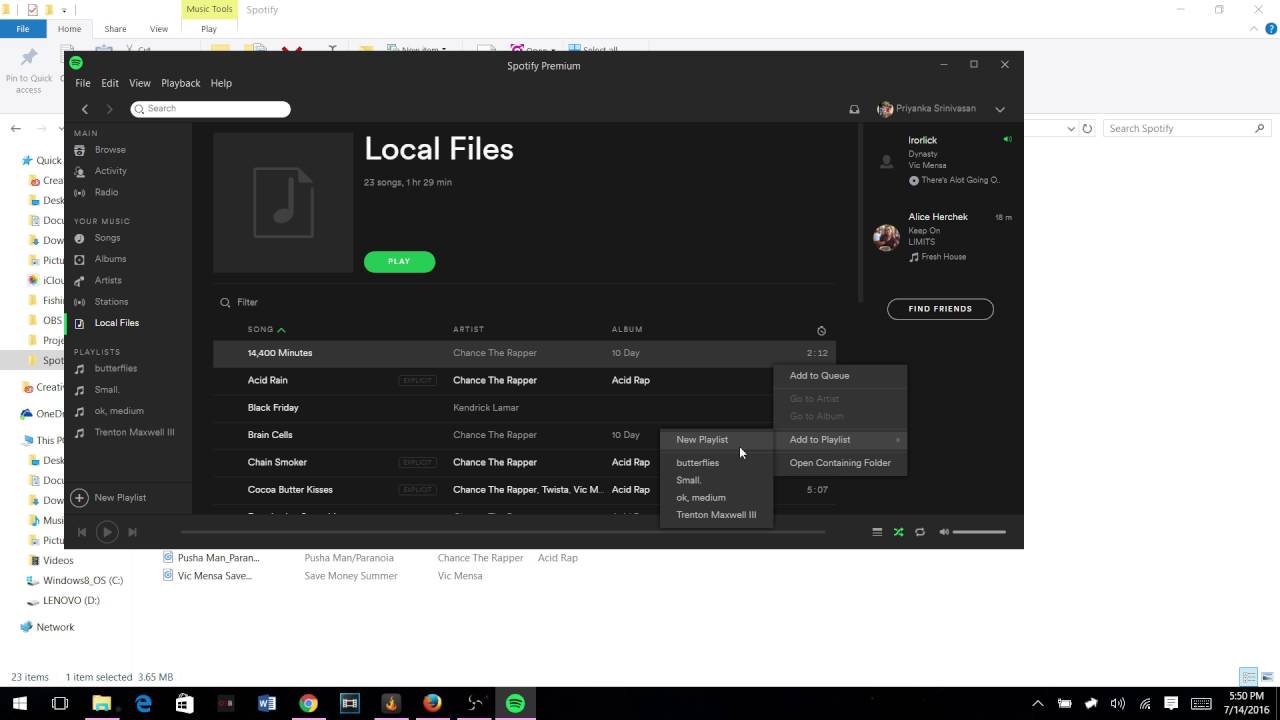Click the next track button

pyautogui.click(x=132, y=532)
